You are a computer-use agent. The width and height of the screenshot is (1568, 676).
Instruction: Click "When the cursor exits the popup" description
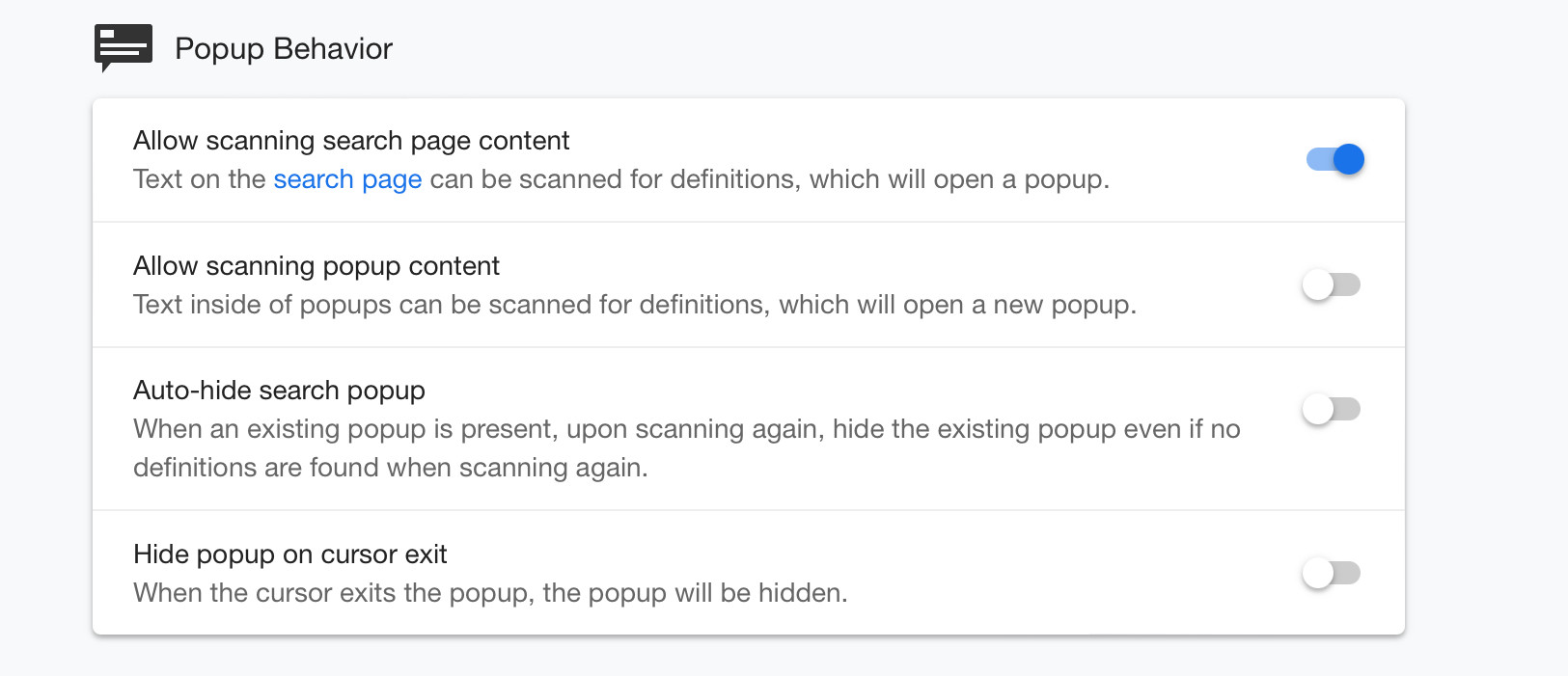pos(333,593)
